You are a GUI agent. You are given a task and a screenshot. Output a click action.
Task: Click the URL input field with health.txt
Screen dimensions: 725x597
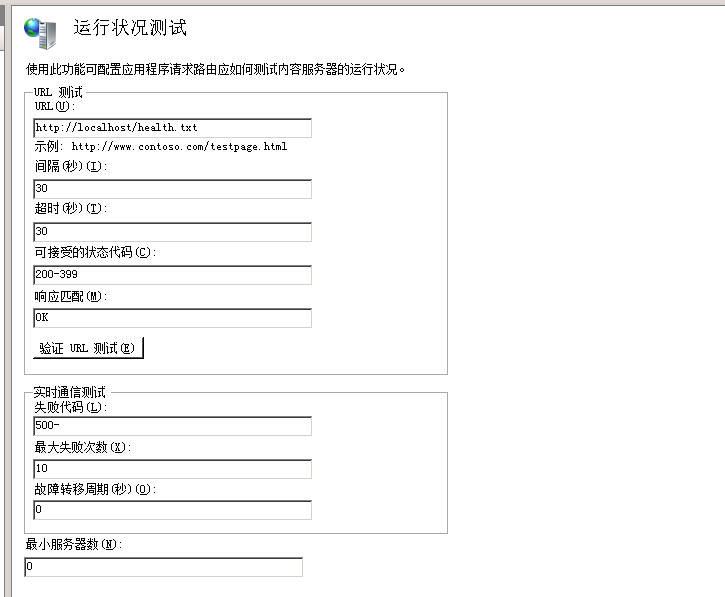pos(172,128)
